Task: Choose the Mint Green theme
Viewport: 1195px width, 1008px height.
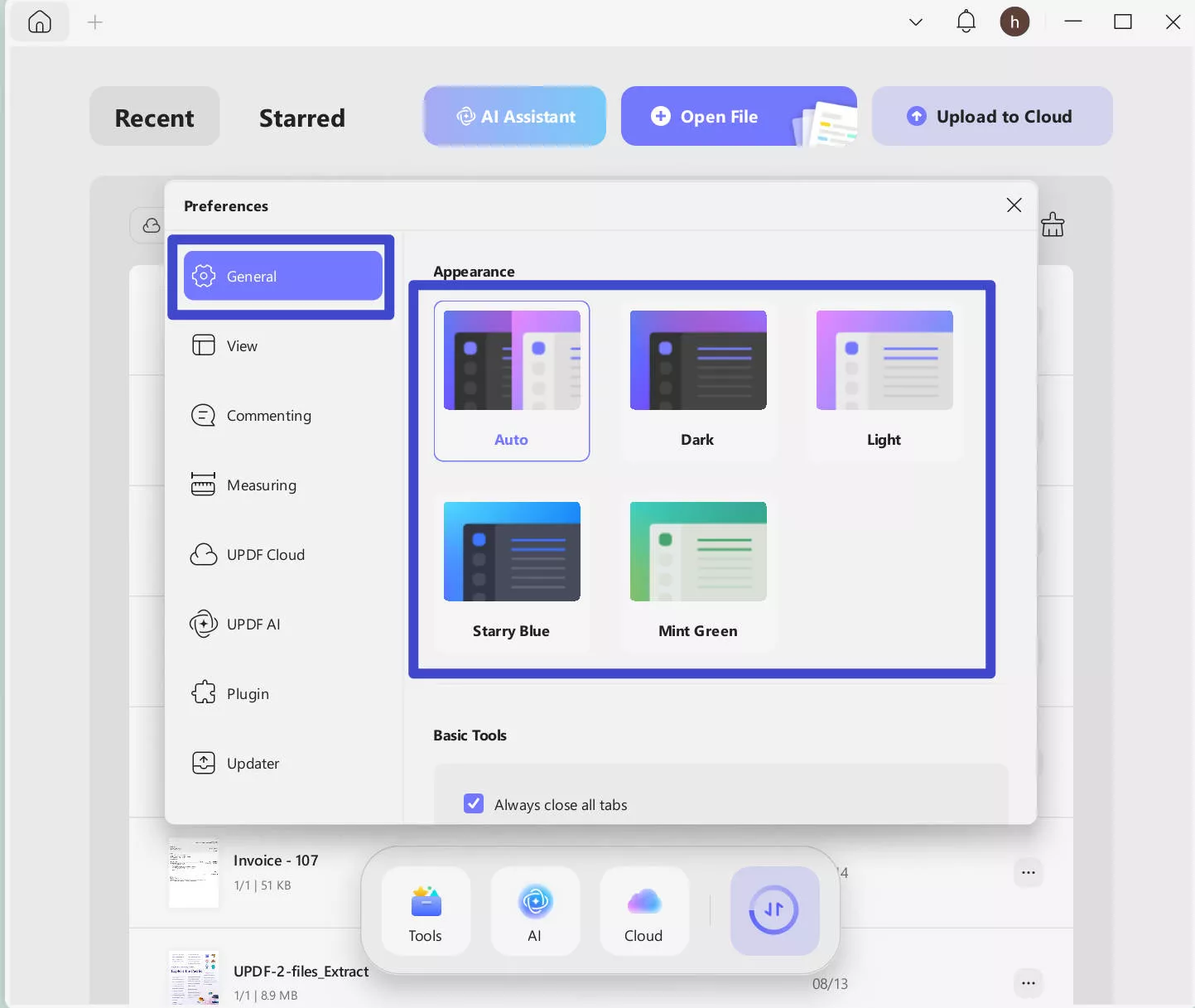Action: 698,572
